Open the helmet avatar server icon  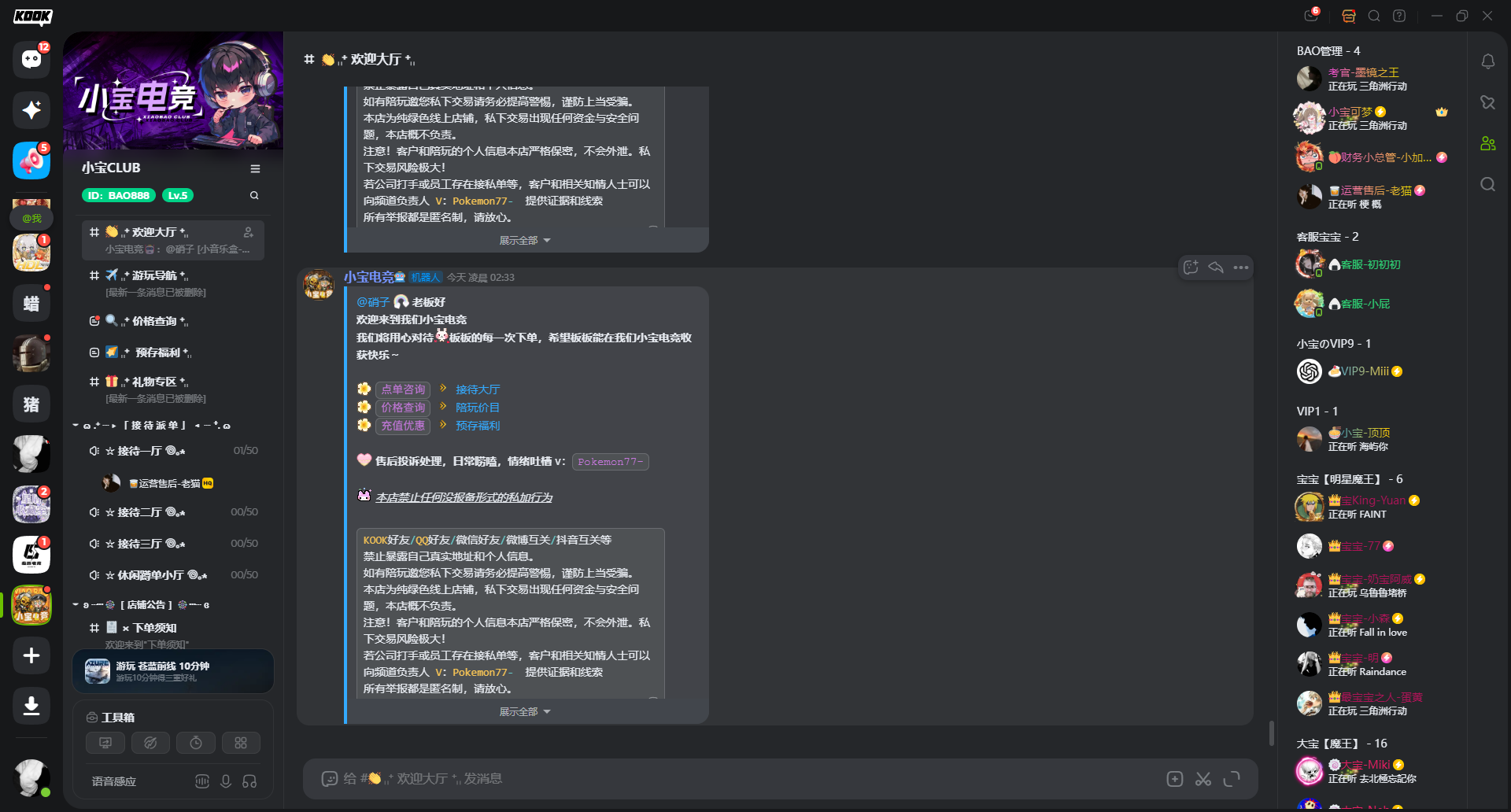tap(31, 353)
